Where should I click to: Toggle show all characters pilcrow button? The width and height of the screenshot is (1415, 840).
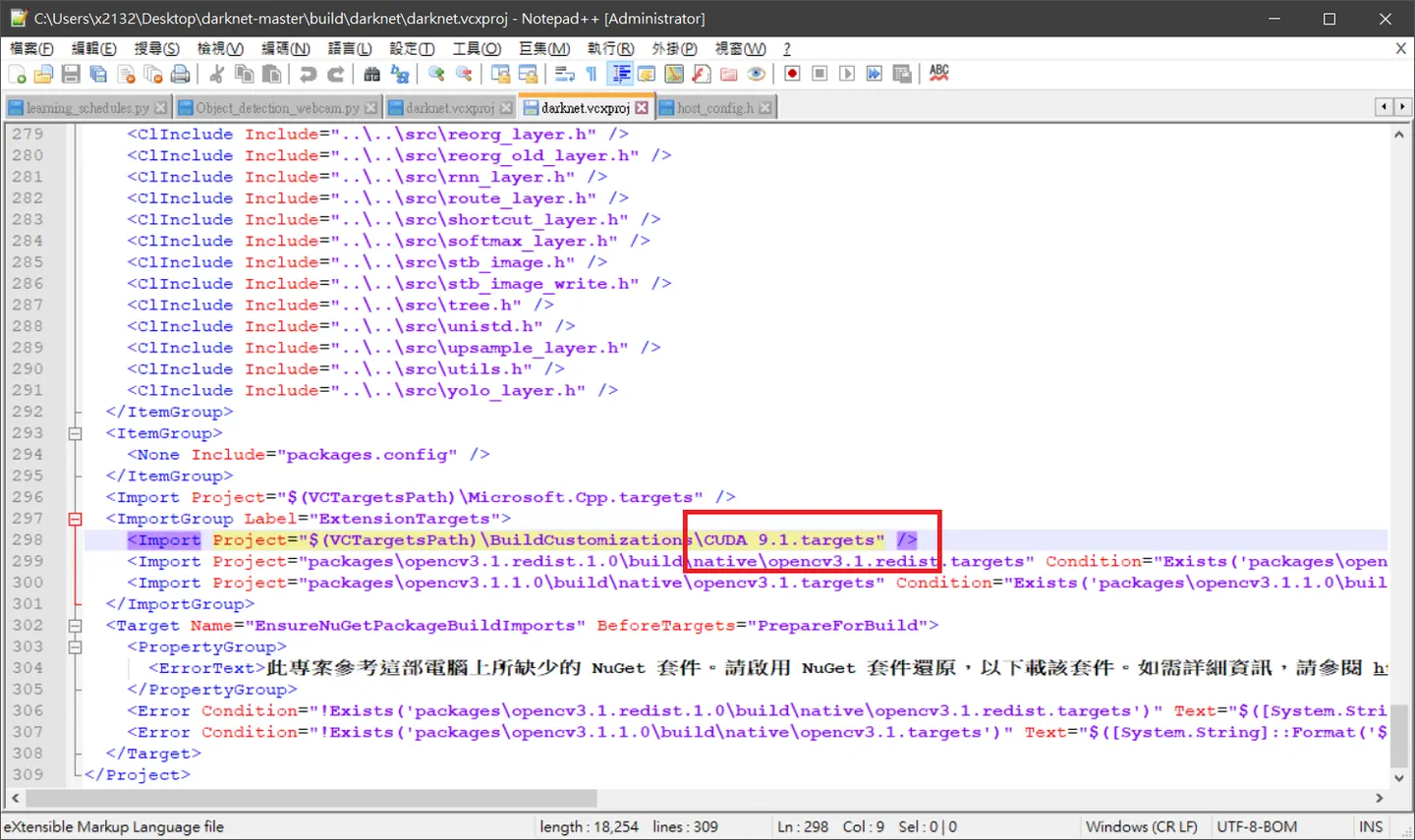tap(592, 74)
